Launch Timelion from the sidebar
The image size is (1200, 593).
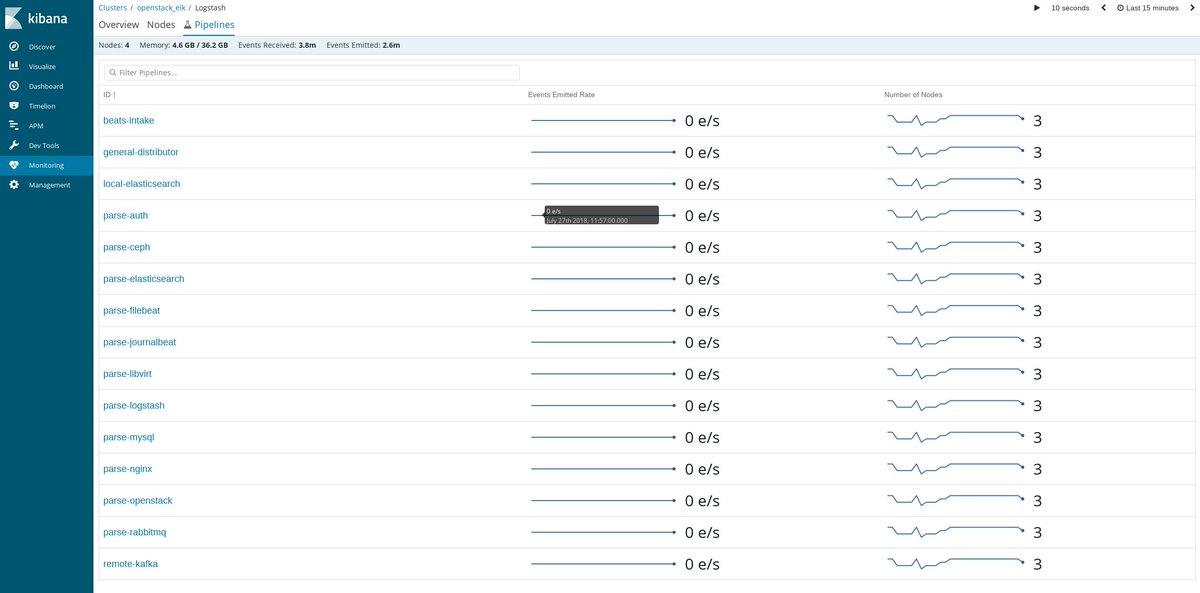pyautogui.click(x=40, y=105)
